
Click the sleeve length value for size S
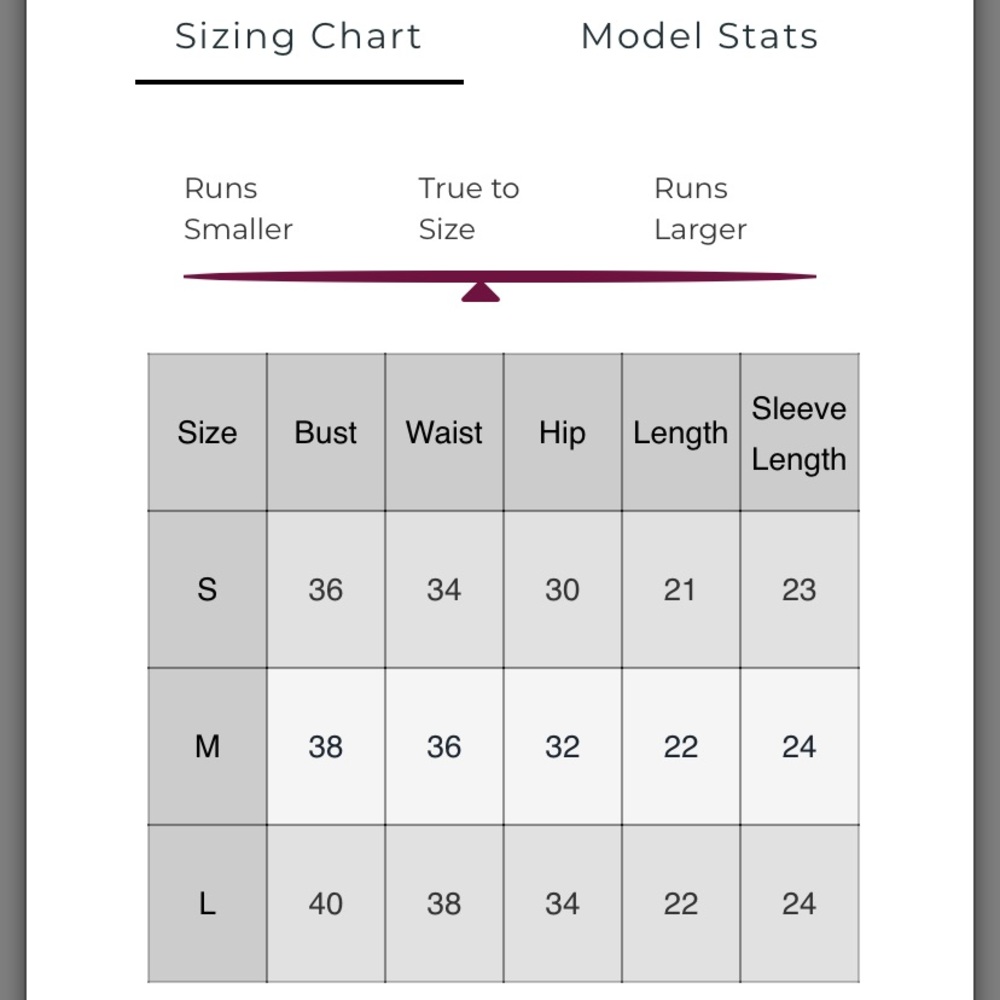[799, 590]
